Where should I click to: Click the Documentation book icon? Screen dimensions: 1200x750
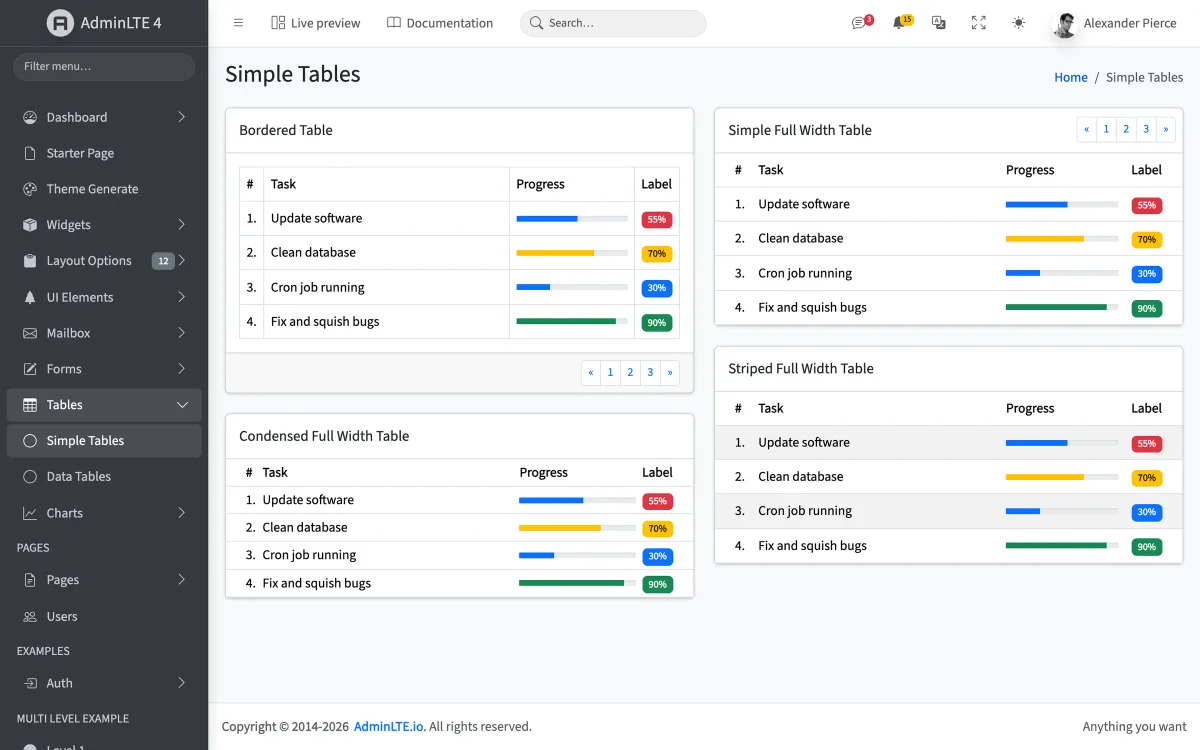tap(394, 23)
